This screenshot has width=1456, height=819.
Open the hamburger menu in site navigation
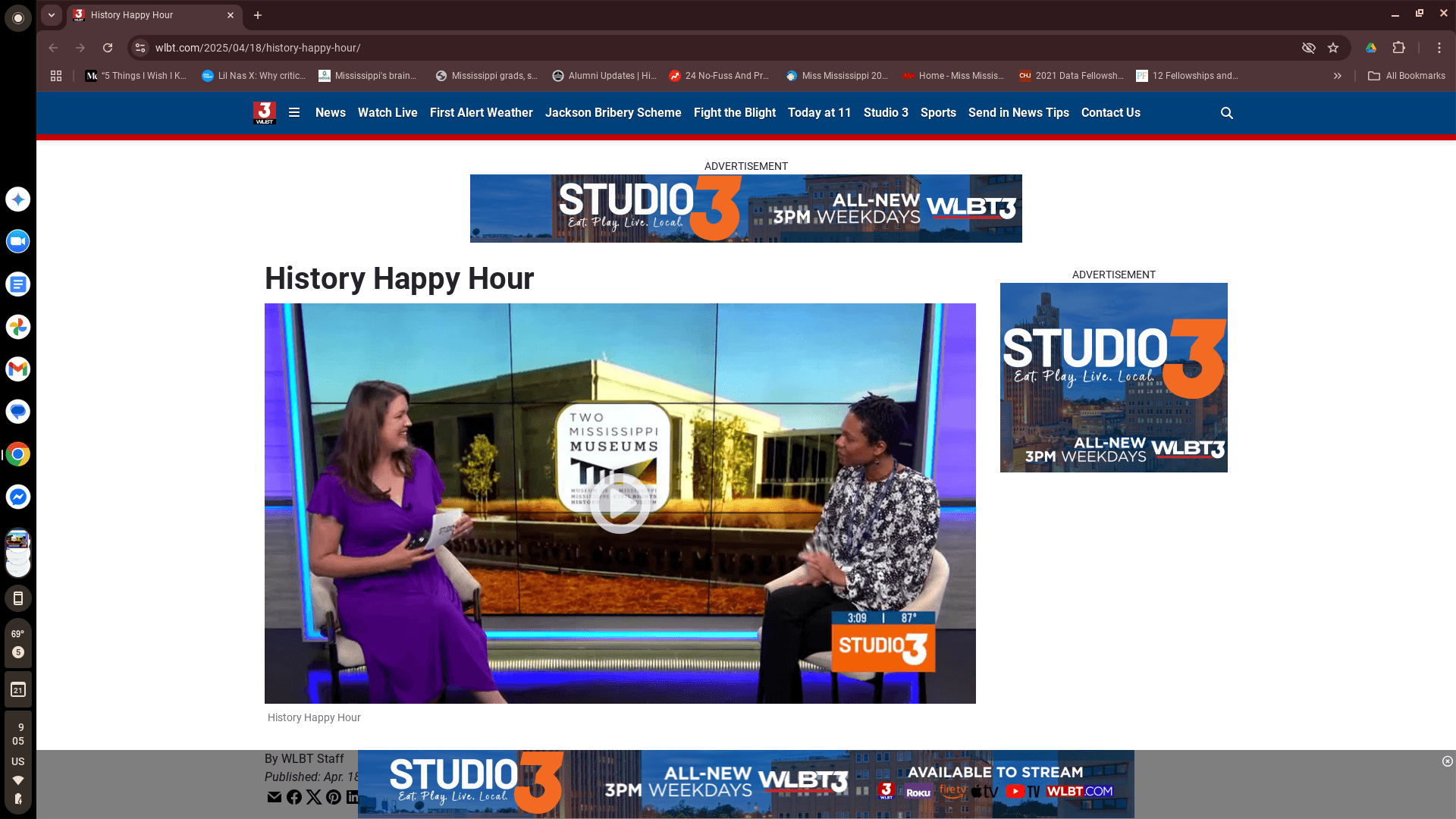point(294,113)
